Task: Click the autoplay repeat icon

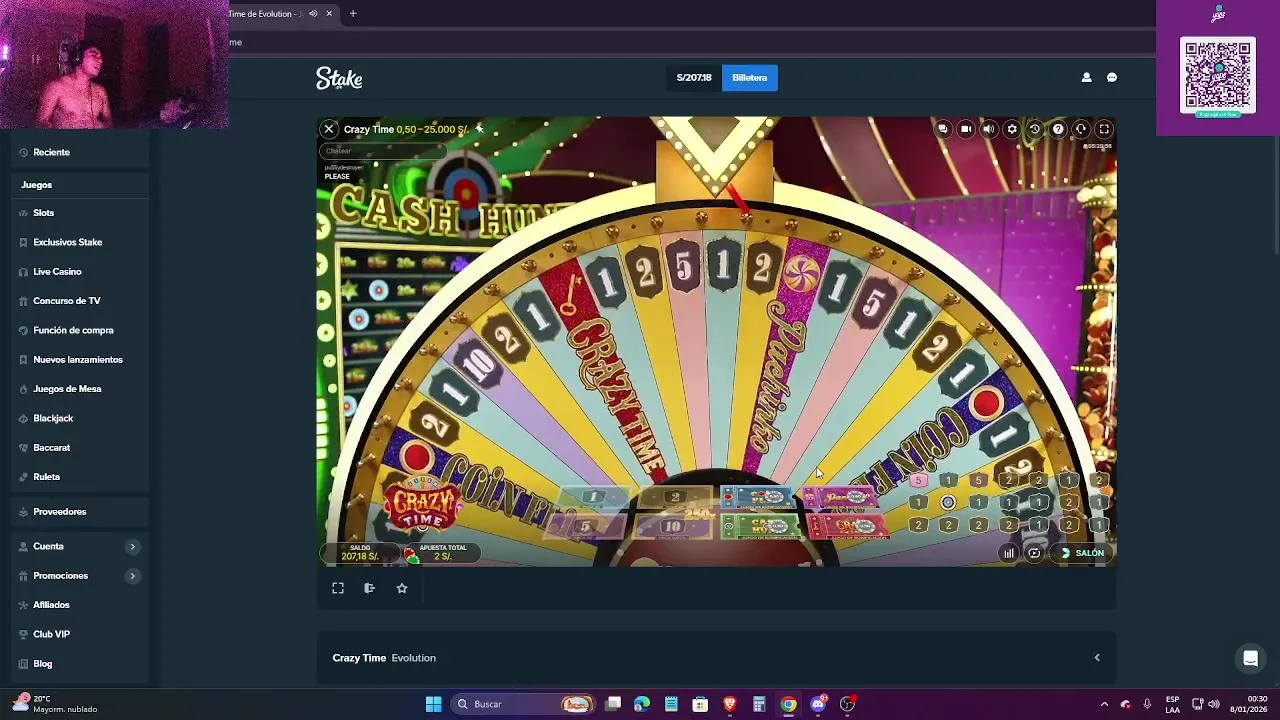Action: click(1034, 553)
